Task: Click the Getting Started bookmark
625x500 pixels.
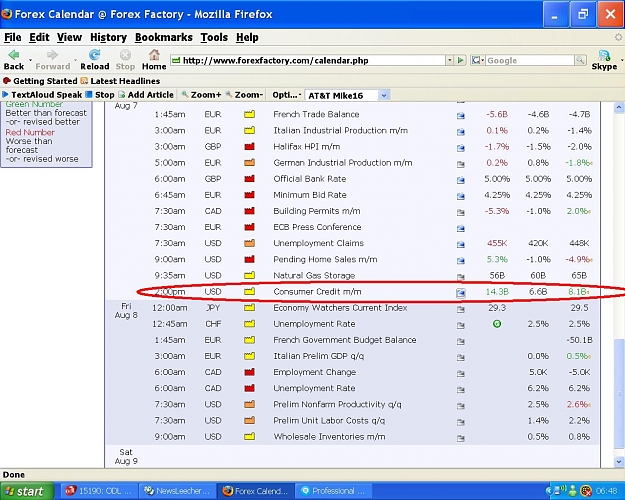Action: 40,81
